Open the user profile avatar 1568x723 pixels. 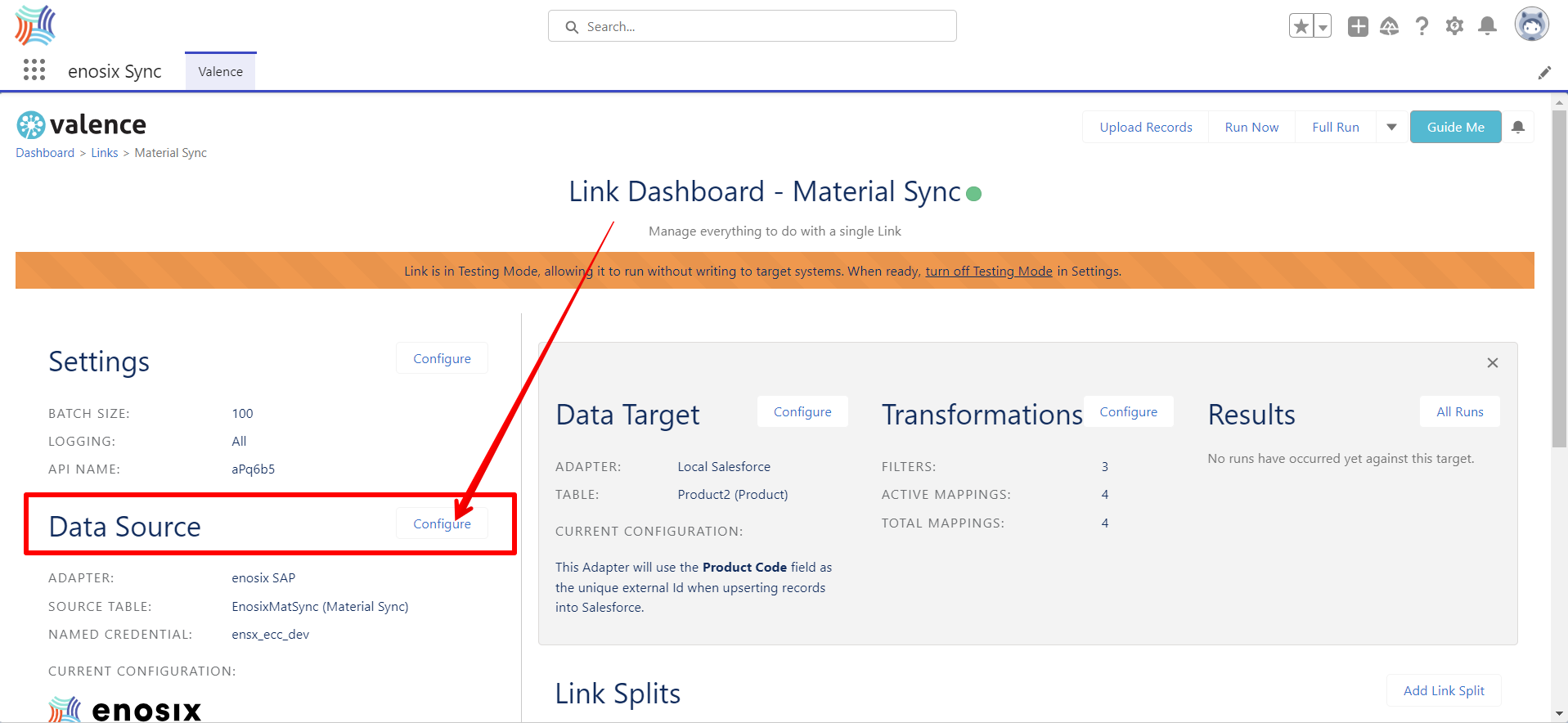pos(1531,25)
